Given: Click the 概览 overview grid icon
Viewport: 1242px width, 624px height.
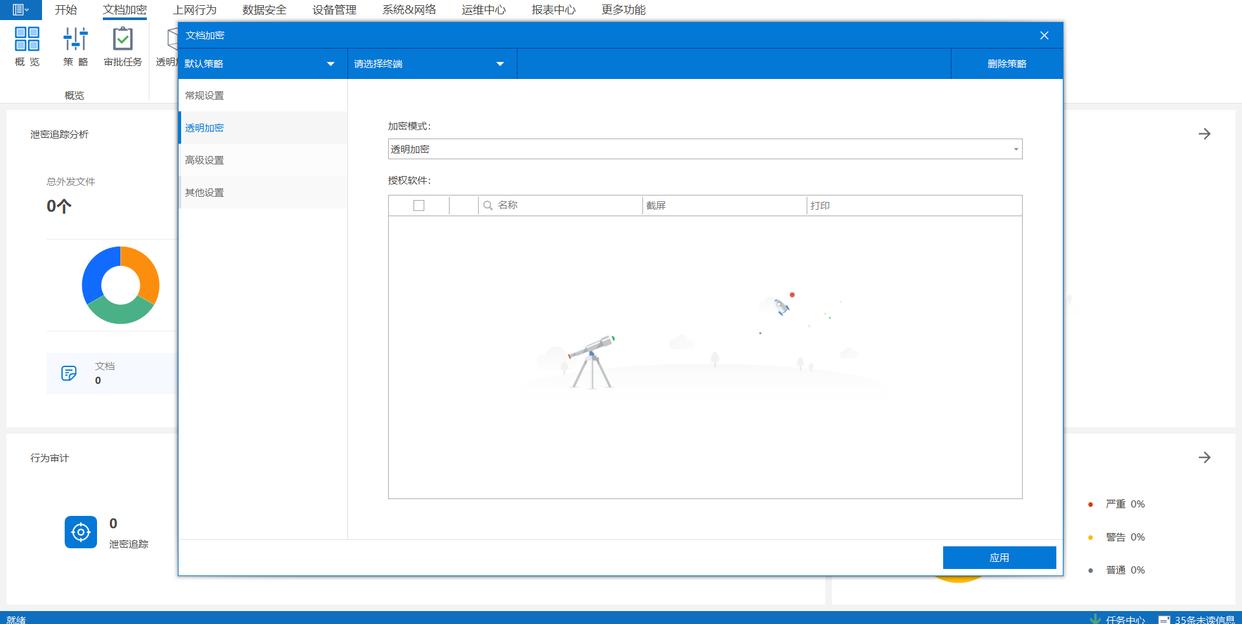Looking at the screenshot, I should pos(27,40).
